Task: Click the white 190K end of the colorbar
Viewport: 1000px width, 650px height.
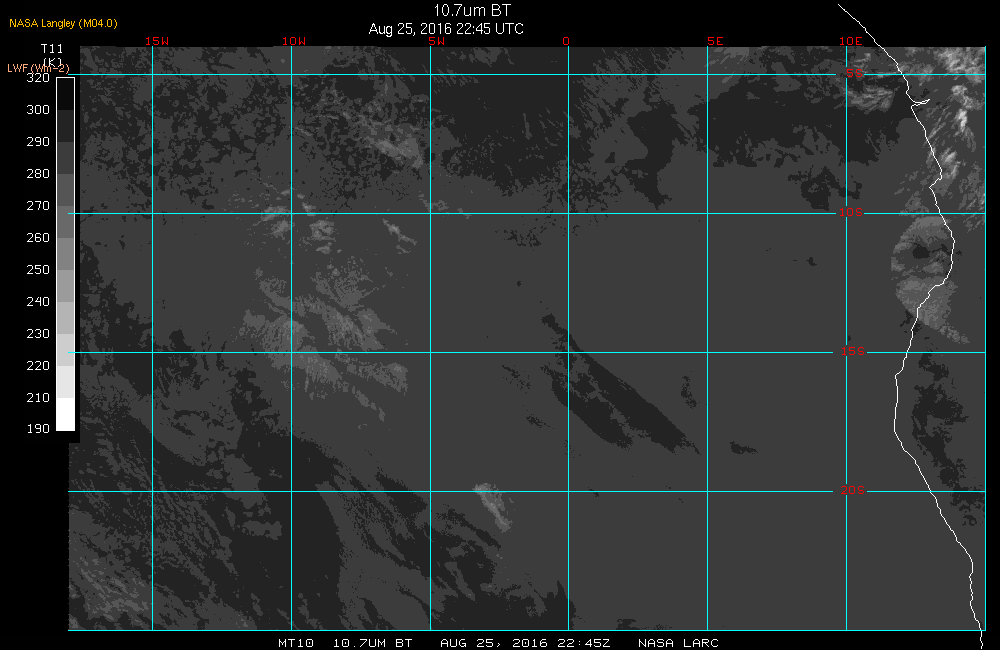Action: coord(66,414)
